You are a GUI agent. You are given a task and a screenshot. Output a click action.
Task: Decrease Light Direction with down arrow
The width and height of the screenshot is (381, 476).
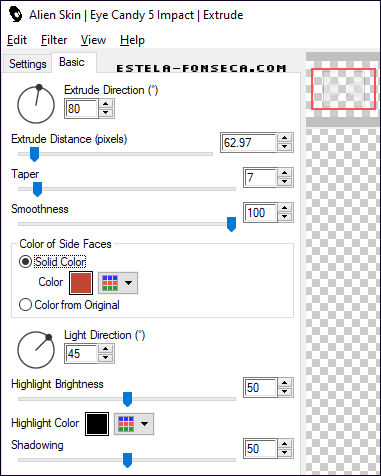pyautogui.click(x=106, y=358)
